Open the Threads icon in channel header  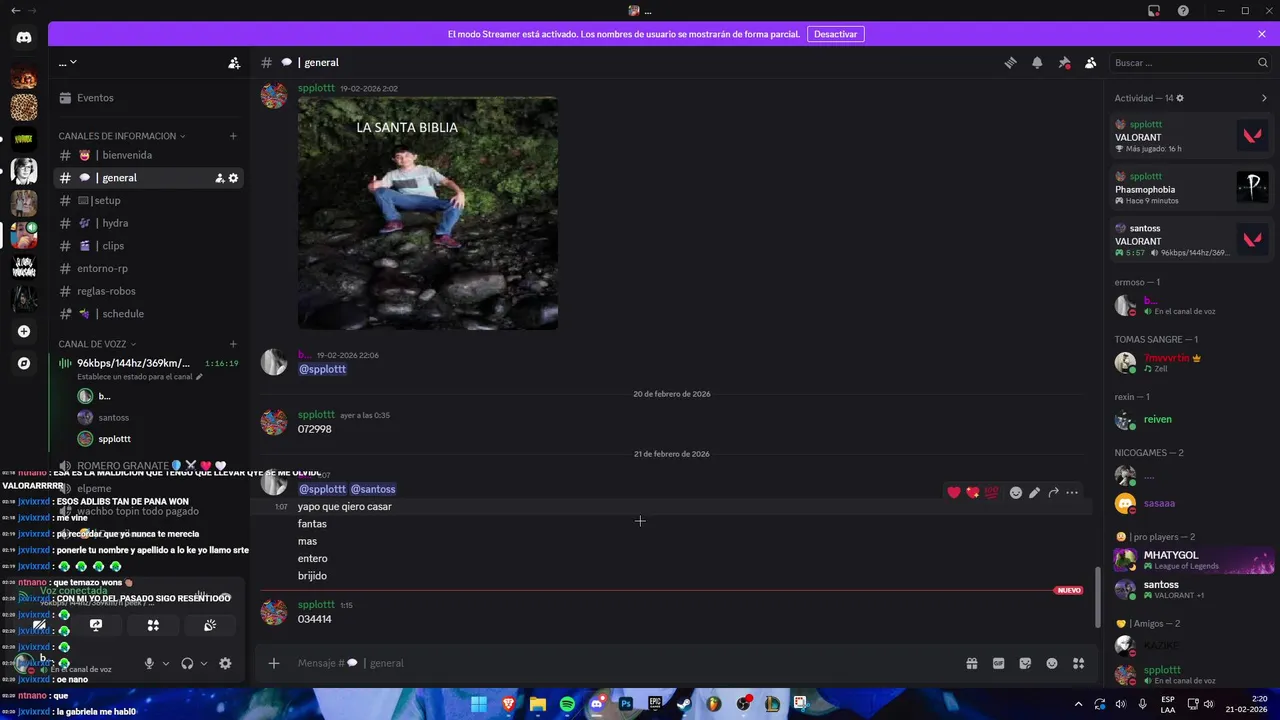1010,63
